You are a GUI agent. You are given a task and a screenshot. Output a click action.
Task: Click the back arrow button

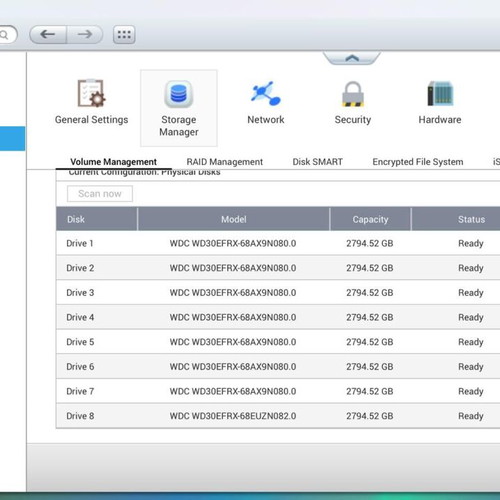tap(48, 34)
